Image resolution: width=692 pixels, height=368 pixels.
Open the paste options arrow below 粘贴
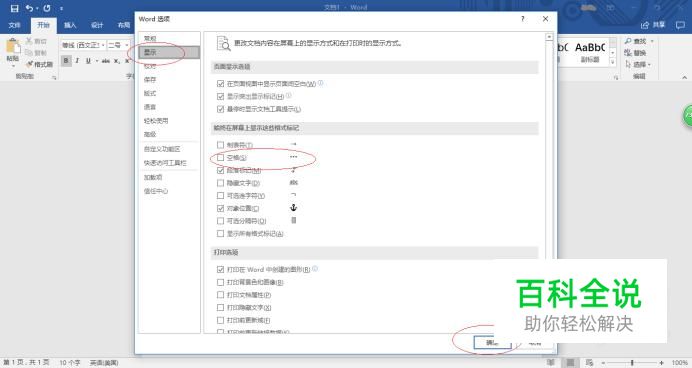coord(13,66)
